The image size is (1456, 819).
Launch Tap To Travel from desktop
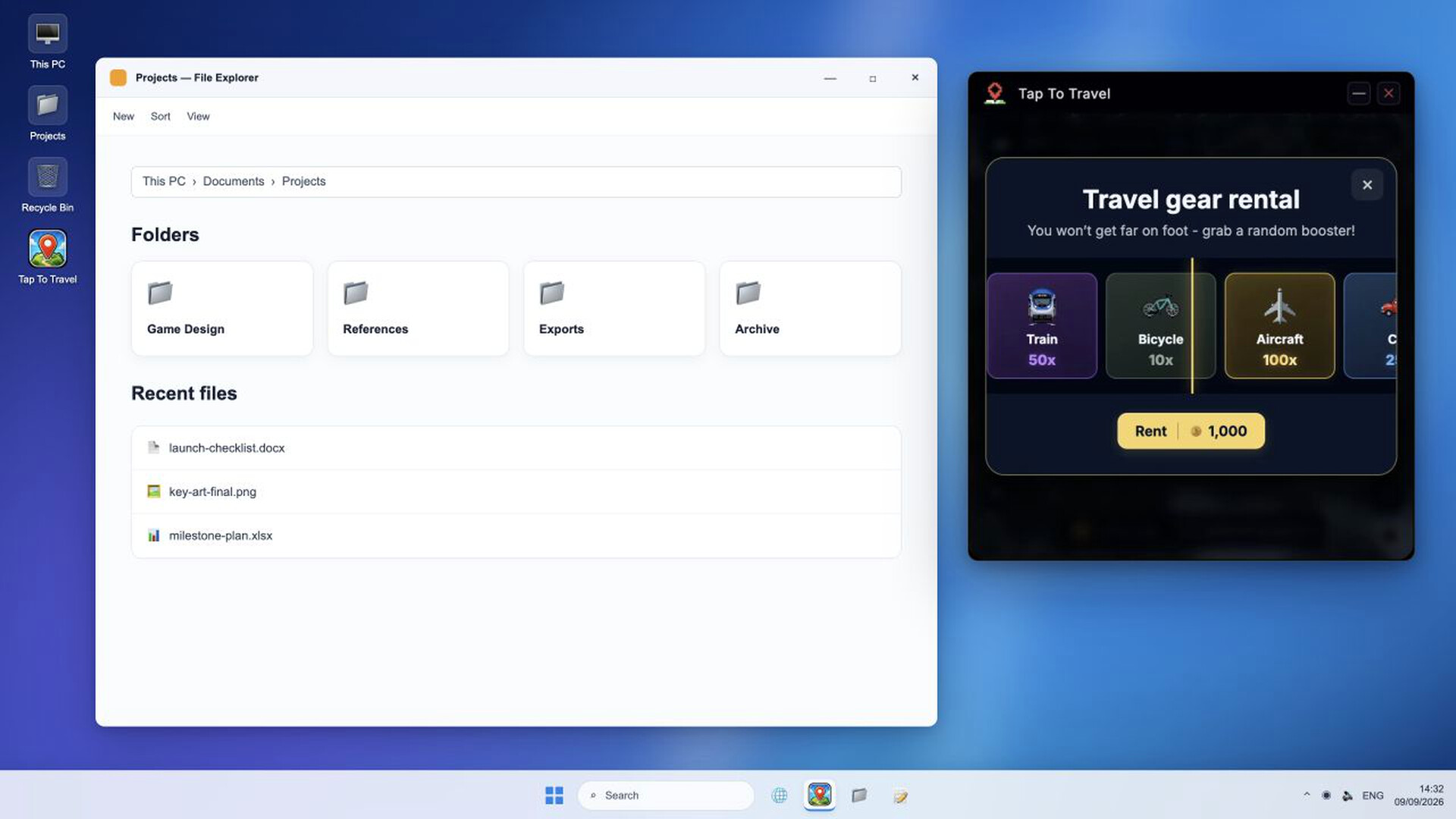coord(47,257)
